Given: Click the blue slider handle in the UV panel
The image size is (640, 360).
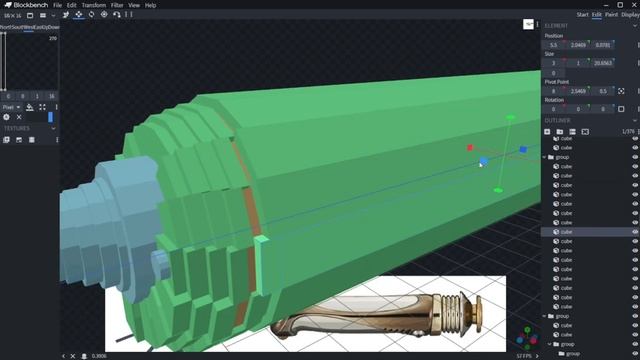Looking at the screenshot, I should coord(51,117).
